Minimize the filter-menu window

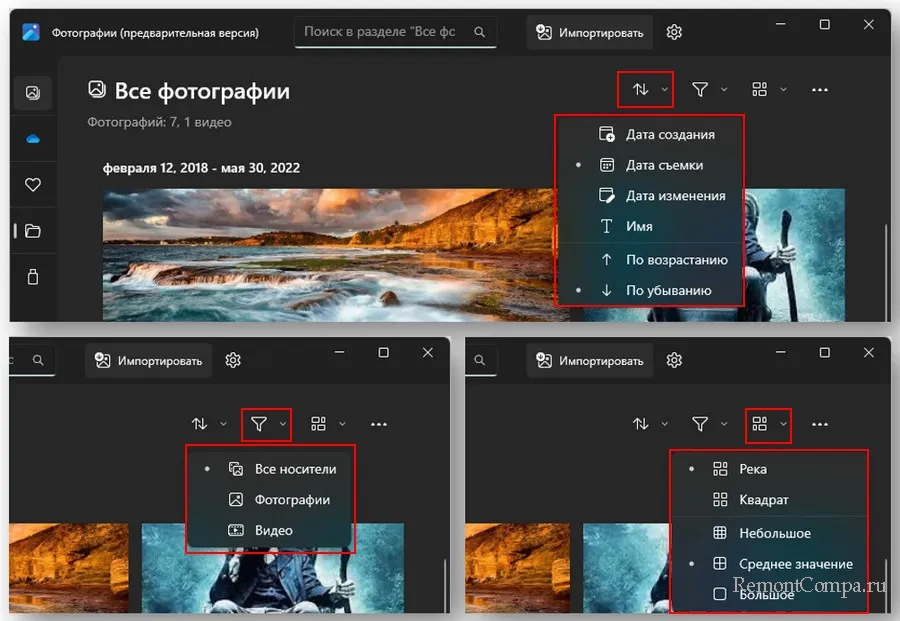click(x=340, y=352)
